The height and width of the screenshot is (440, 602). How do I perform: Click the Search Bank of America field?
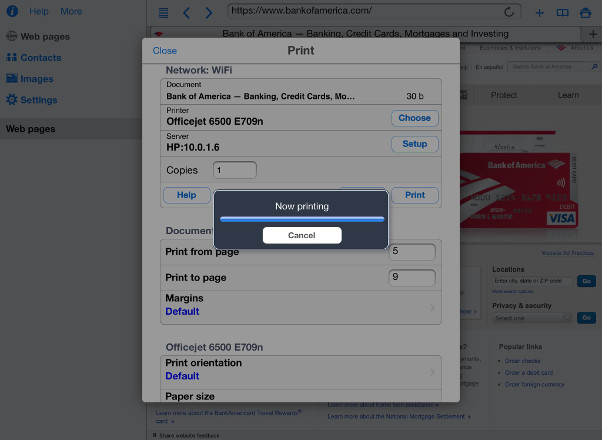549,67
